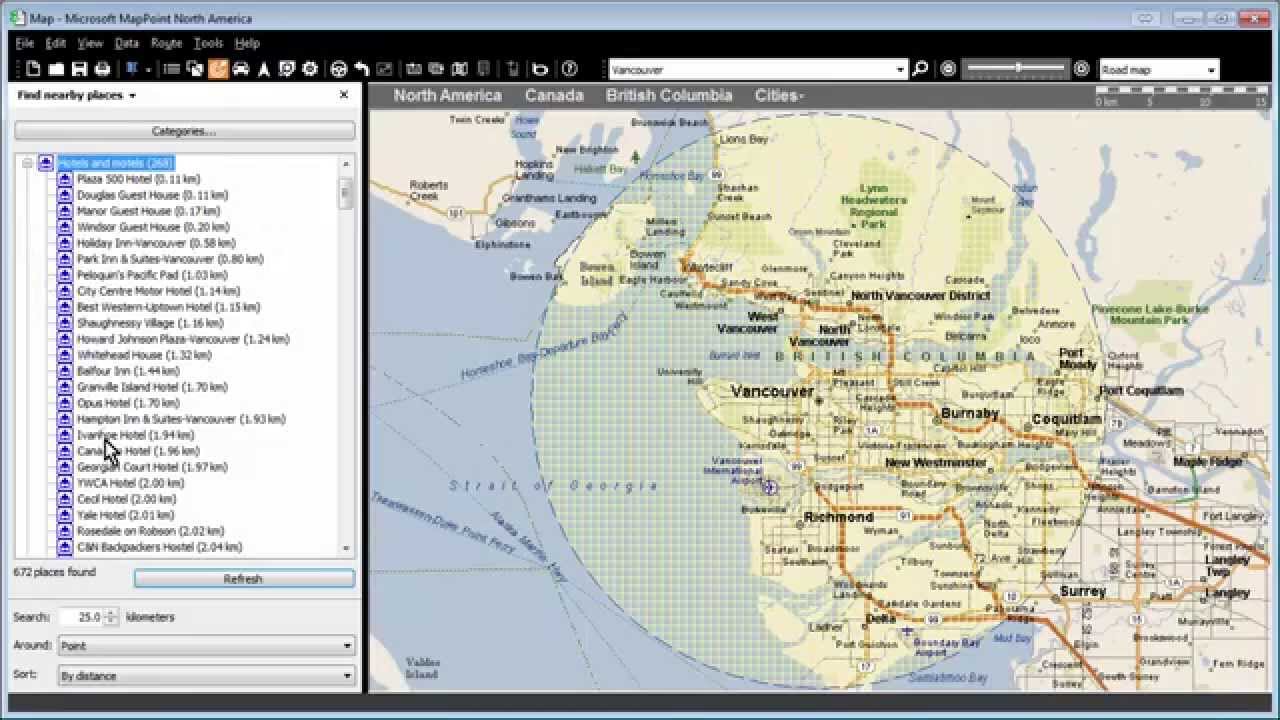
Task: Click the Open file toolbar icon
Action: click(56, 69)
